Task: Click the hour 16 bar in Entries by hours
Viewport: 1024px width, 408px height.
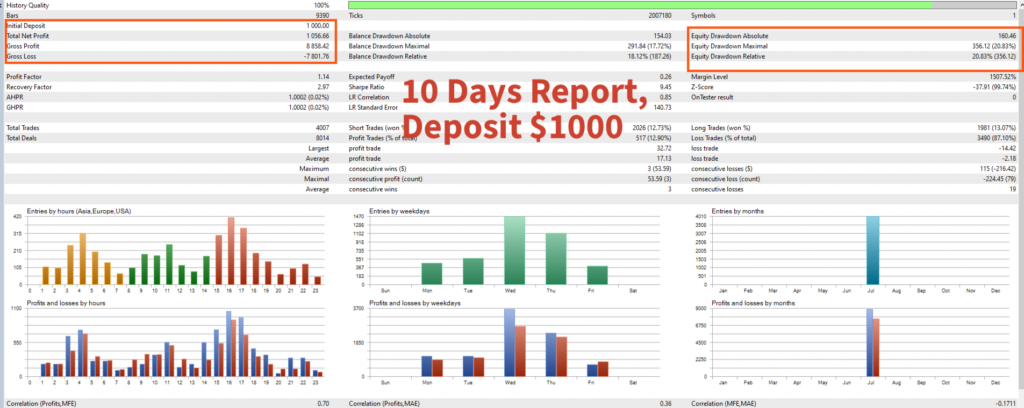Action: (x=231, y=251)
